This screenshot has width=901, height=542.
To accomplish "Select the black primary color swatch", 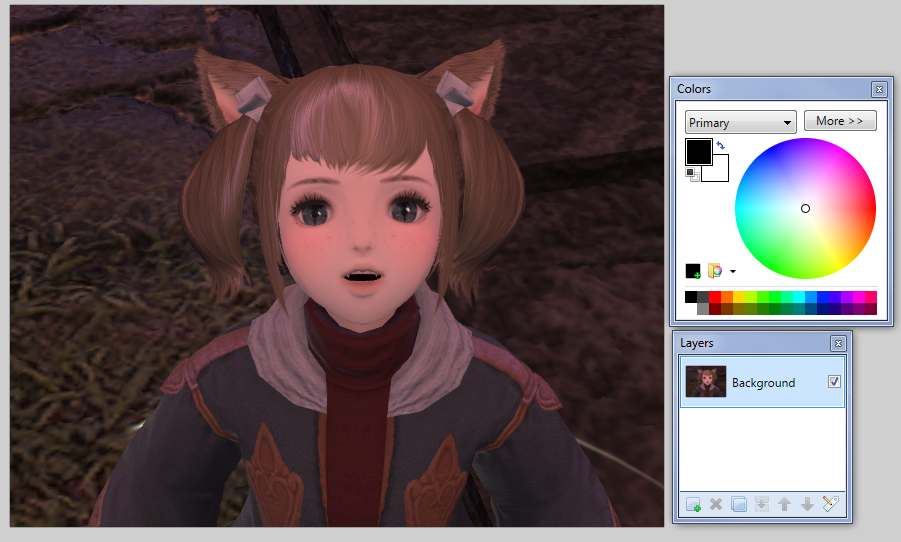I will [x=699, y=152].
